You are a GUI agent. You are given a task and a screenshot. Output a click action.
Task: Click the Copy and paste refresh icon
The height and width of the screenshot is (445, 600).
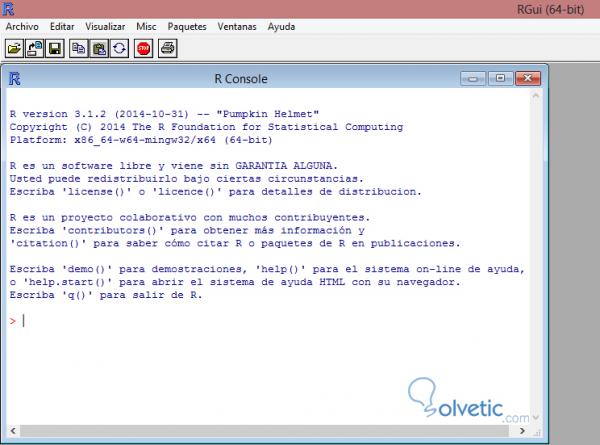[x=119, y=49]
